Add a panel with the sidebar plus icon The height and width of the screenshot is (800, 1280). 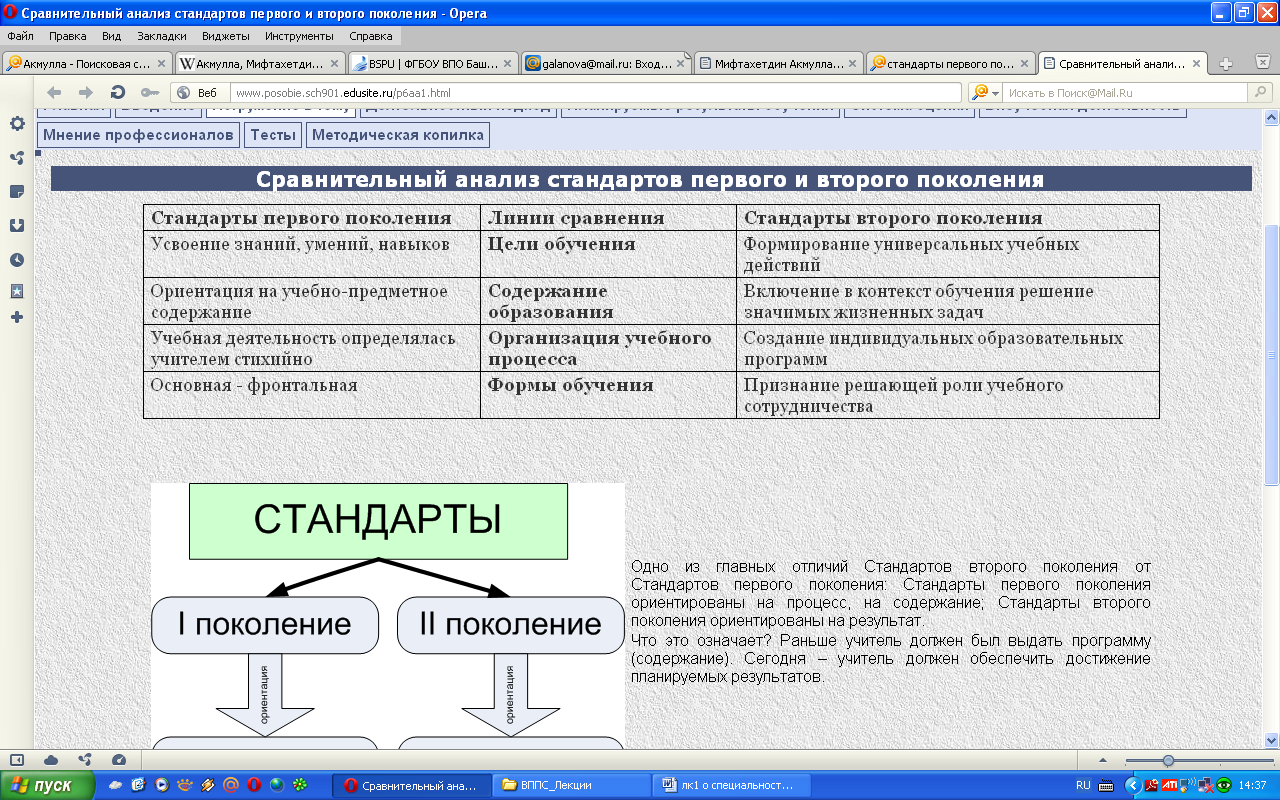pyautogui.click(x=17, y=317)
